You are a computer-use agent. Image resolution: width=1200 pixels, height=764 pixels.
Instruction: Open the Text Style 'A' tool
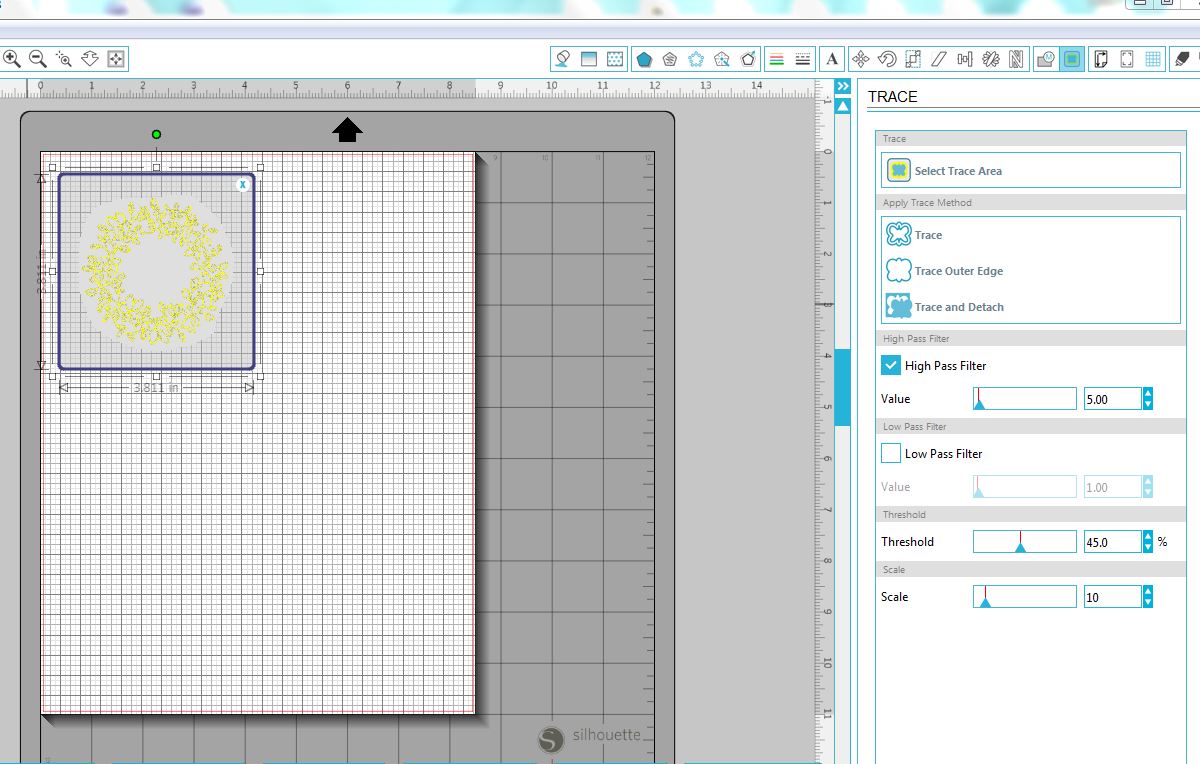tap(832, 59)
